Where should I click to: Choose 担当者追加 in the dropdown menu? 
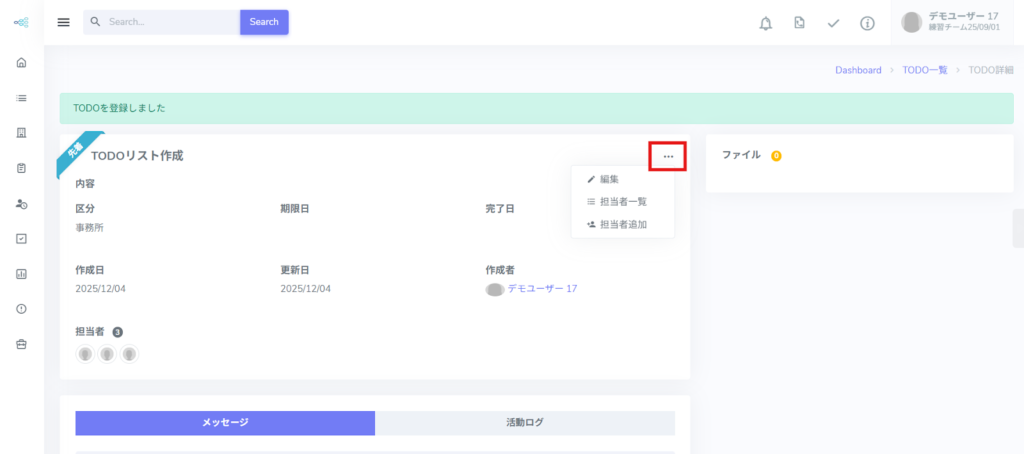click(622, 225)
